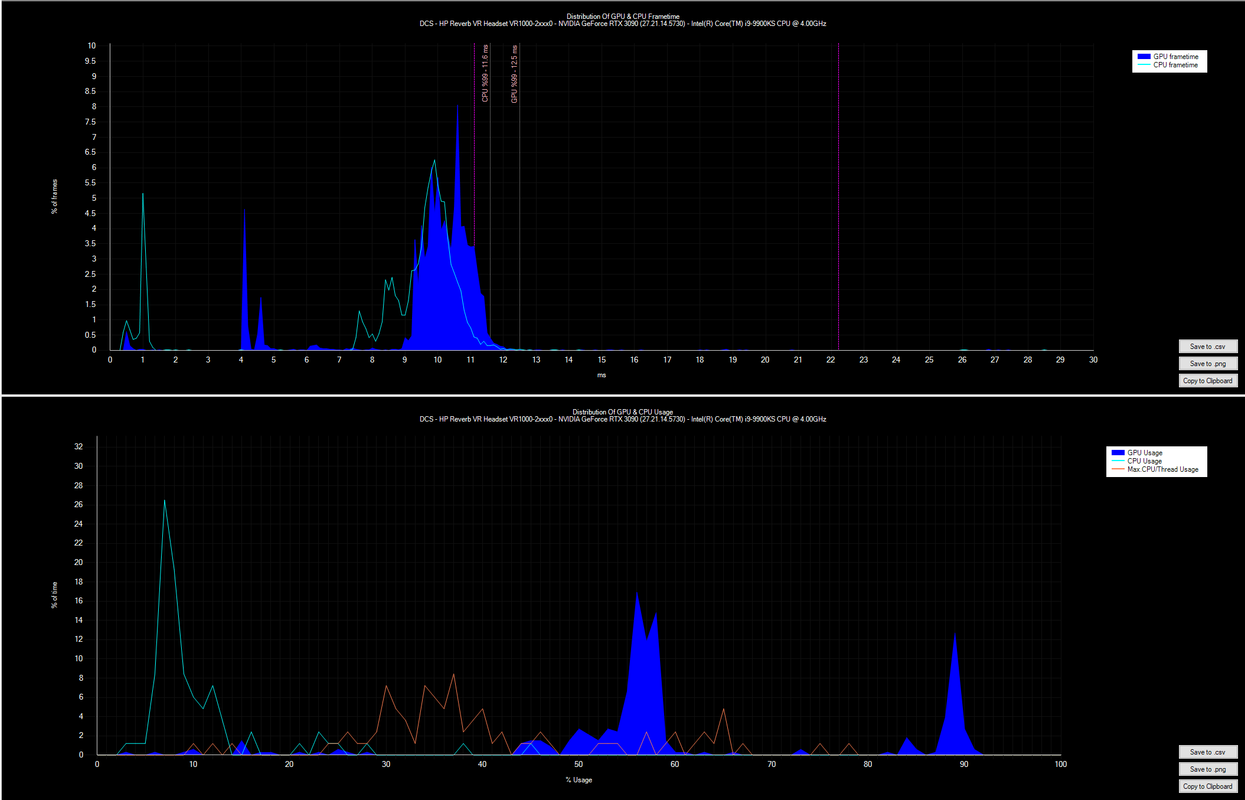The height and width of the screenshot is (800, 1245).
Task: Click the '% of frames' y-axis label
Action: coord(53,197)
